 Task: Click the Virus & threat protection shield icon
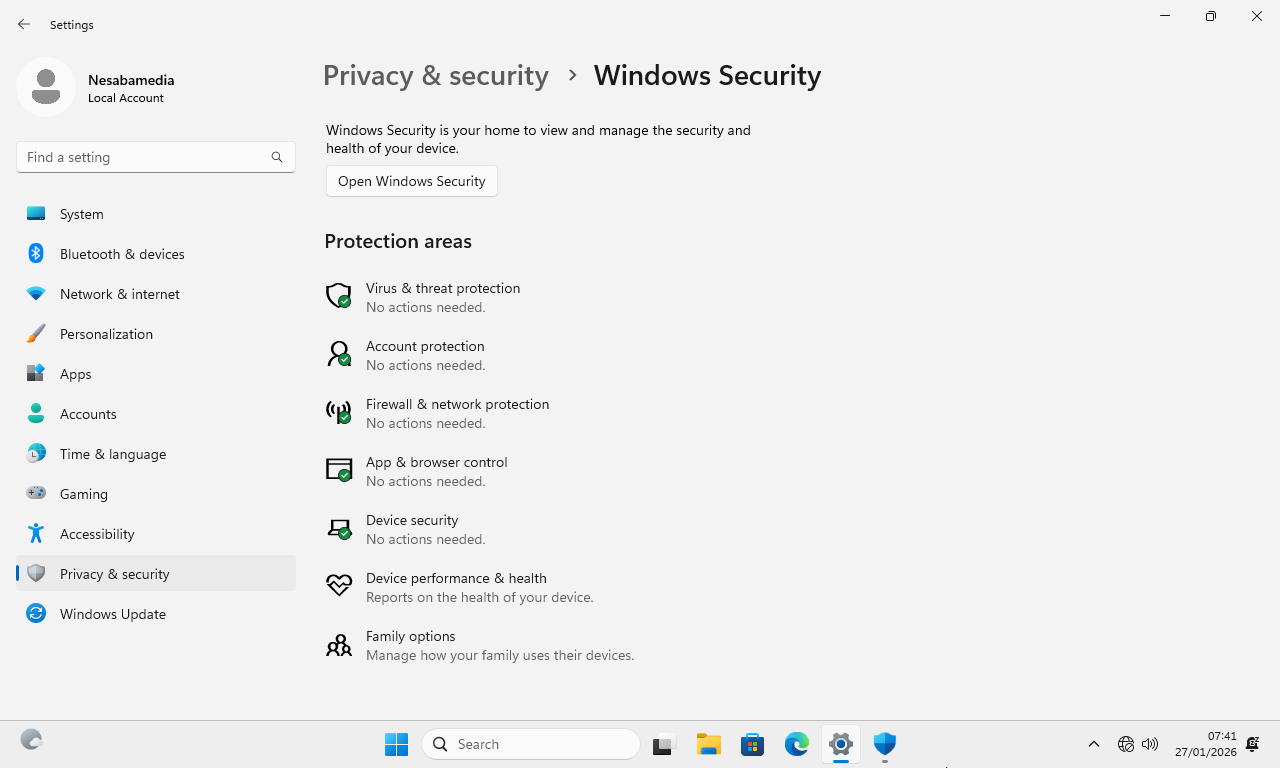tap(339, 296)
